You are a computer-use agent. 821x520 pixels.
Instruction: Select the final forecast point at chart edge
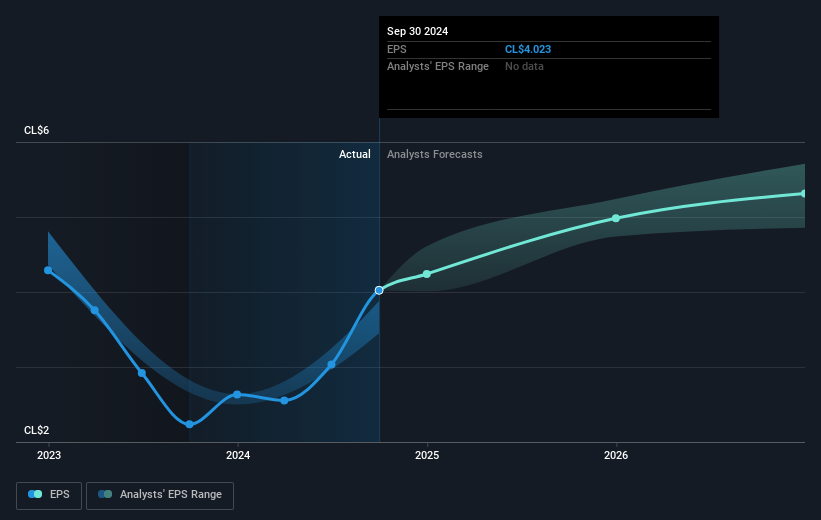(x=804, y=194)
